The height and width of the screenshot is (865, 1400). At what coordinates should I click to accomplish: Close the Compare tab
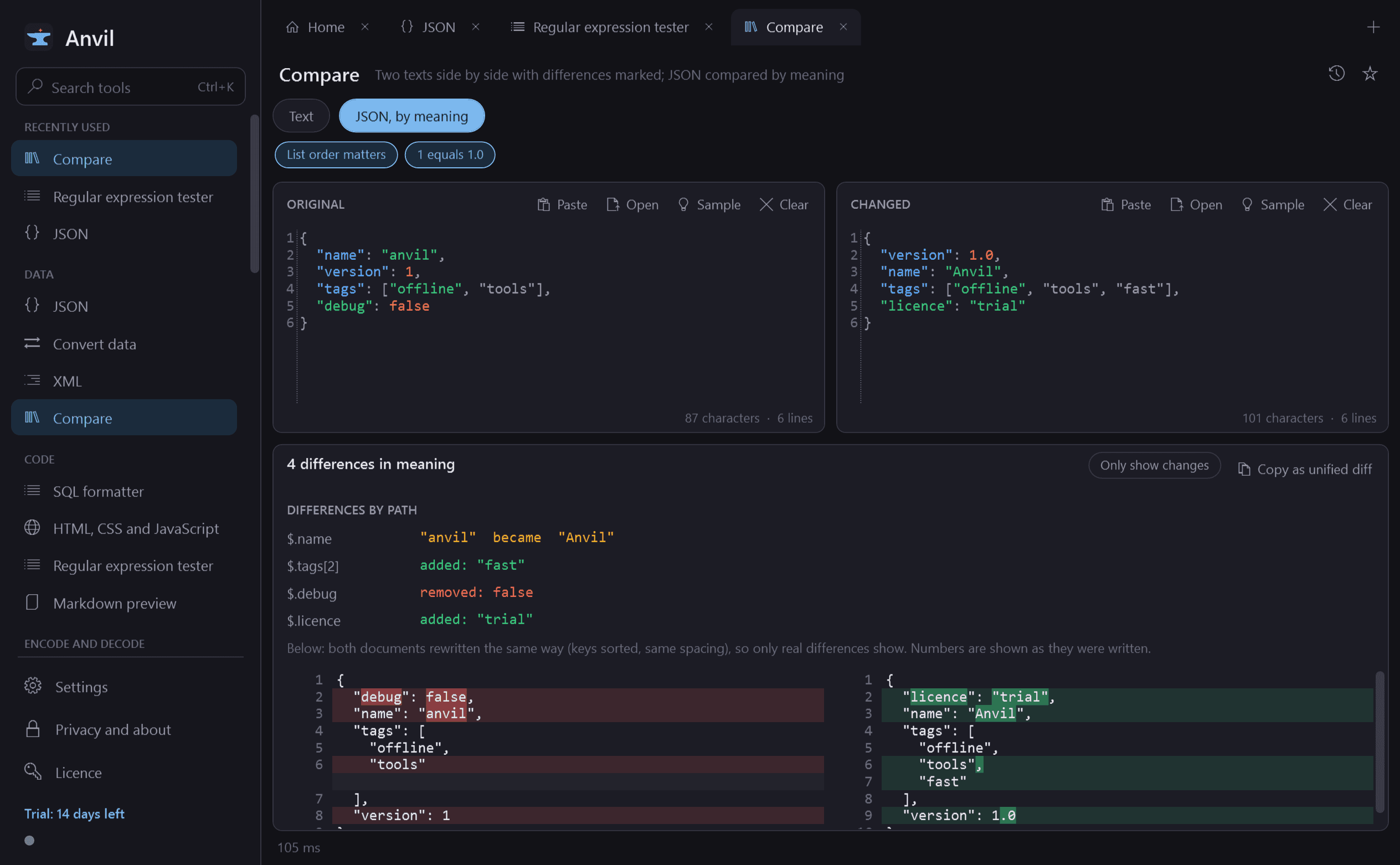click(x=843, y=27)
